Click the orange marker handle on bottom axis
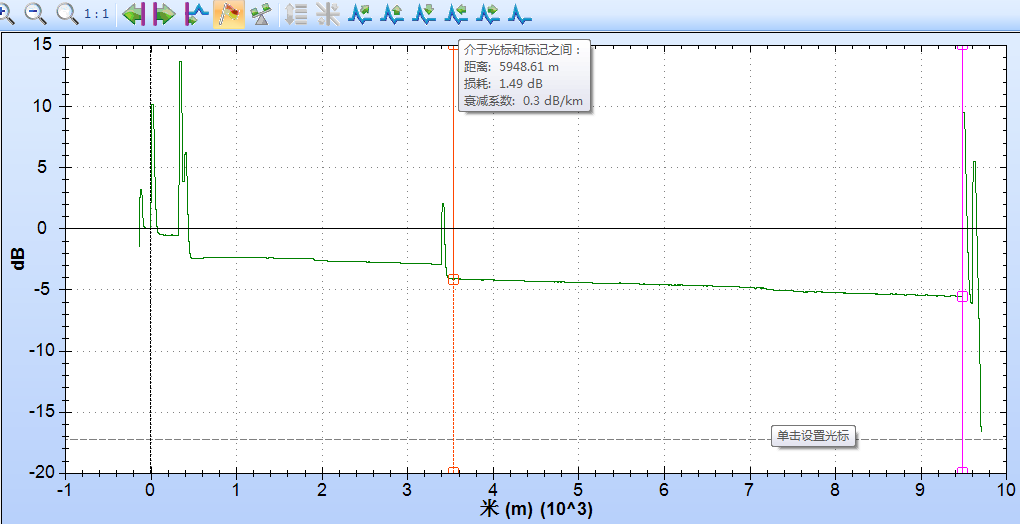 (453, 471)
